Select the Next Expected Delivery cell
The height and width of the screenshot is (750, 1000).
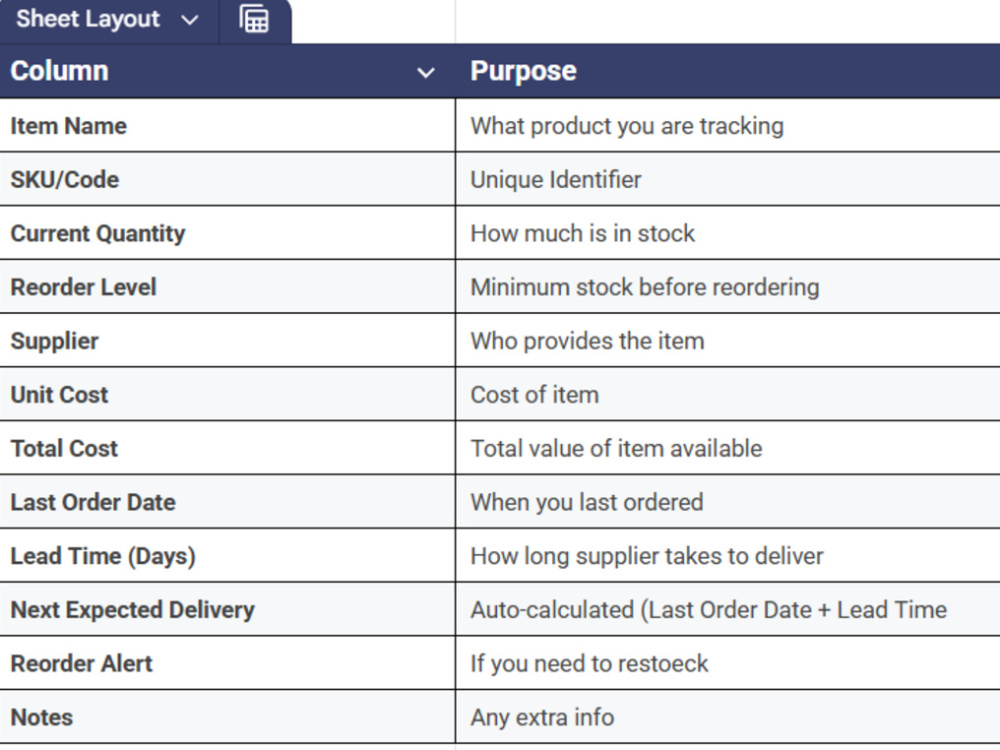pyautogui.click(x=228, y=609)
